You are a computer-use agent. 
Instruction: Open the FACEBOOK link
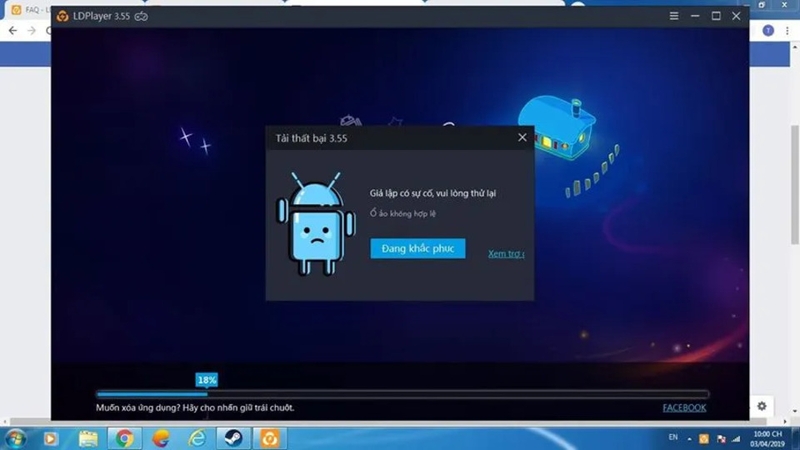tap(684, 408)
